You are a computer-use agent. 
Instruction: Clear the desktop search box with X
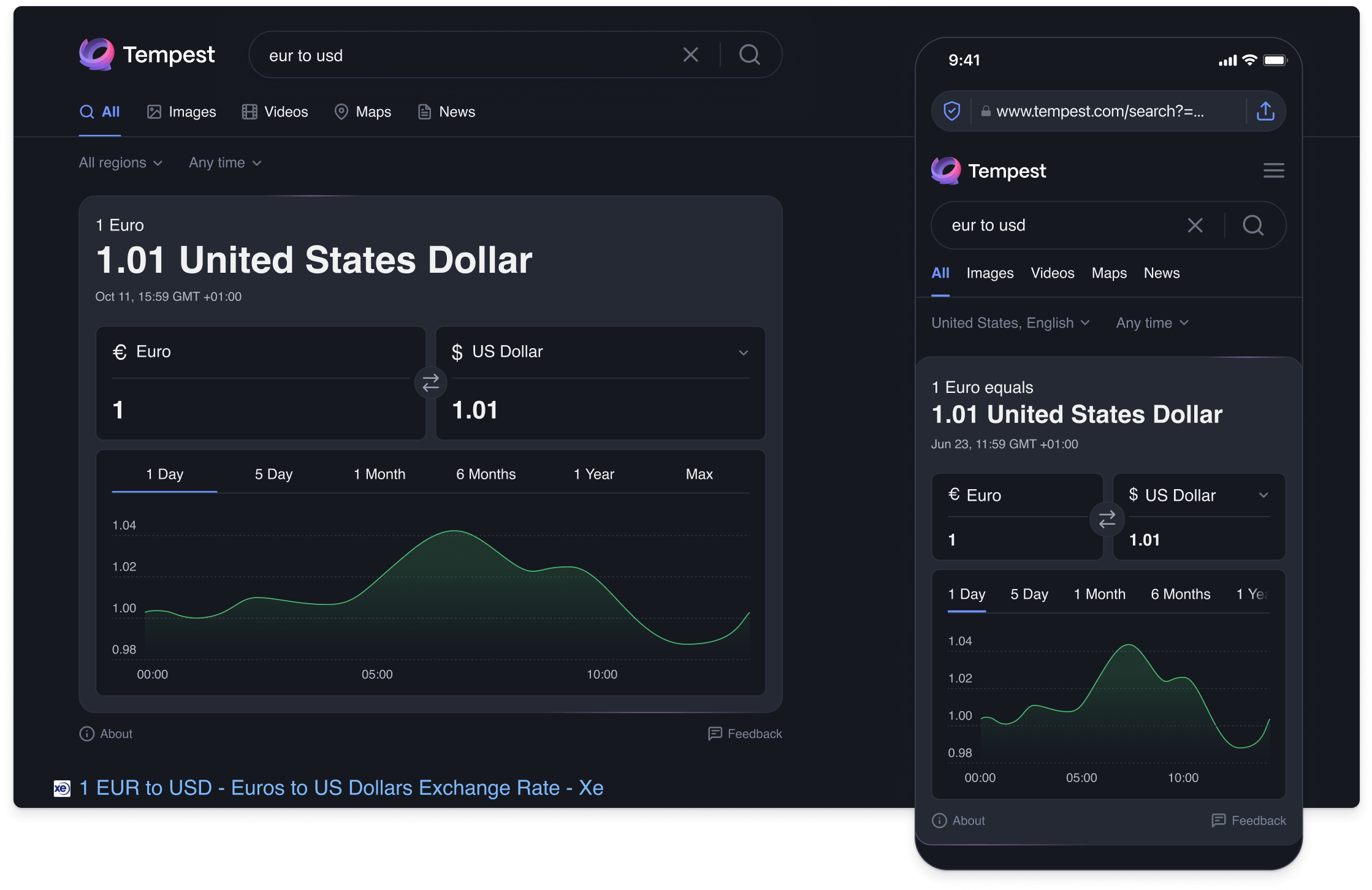[690, 55]
